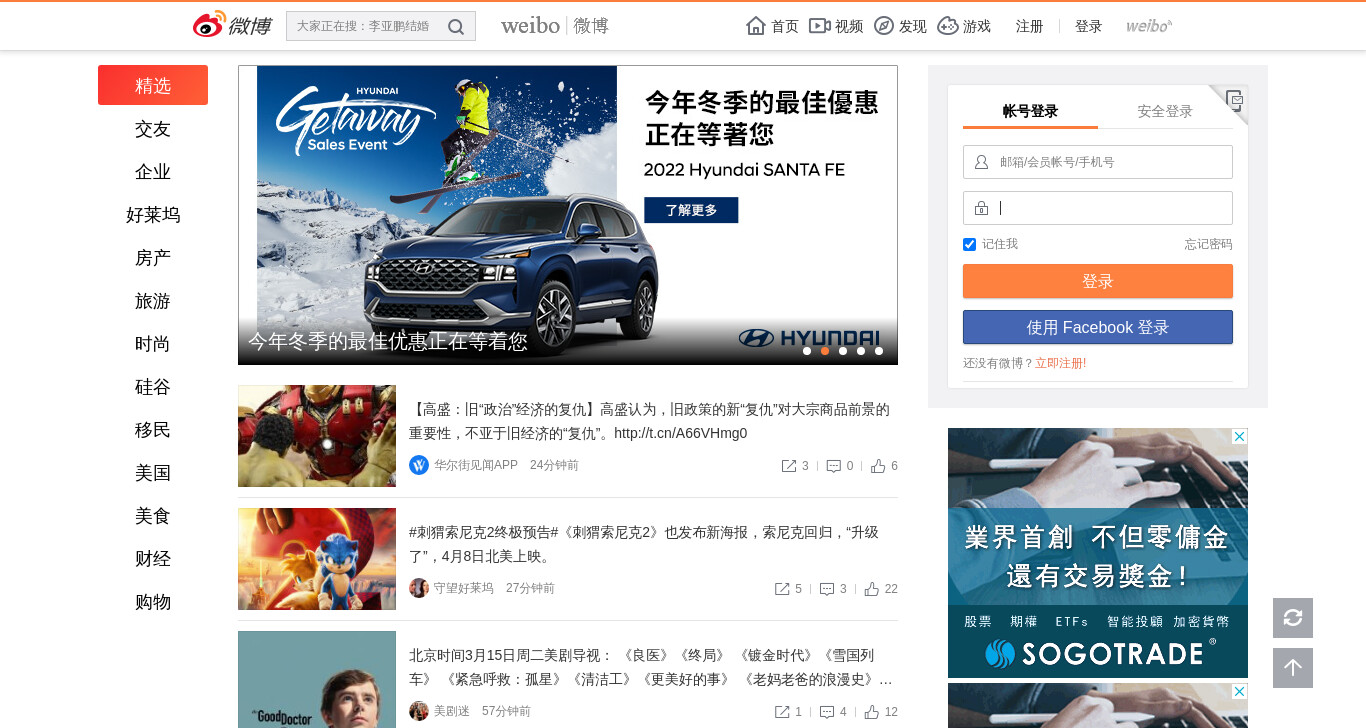The height and width of the screenshot is (728, 1366).
Task: Click post text starting 【高盛：旧"政治"经济的复仇】
Action: 649,421
